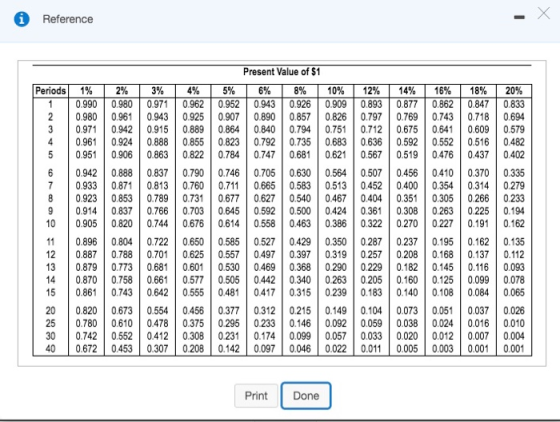Click period number 13 row label

coord(51,267)
